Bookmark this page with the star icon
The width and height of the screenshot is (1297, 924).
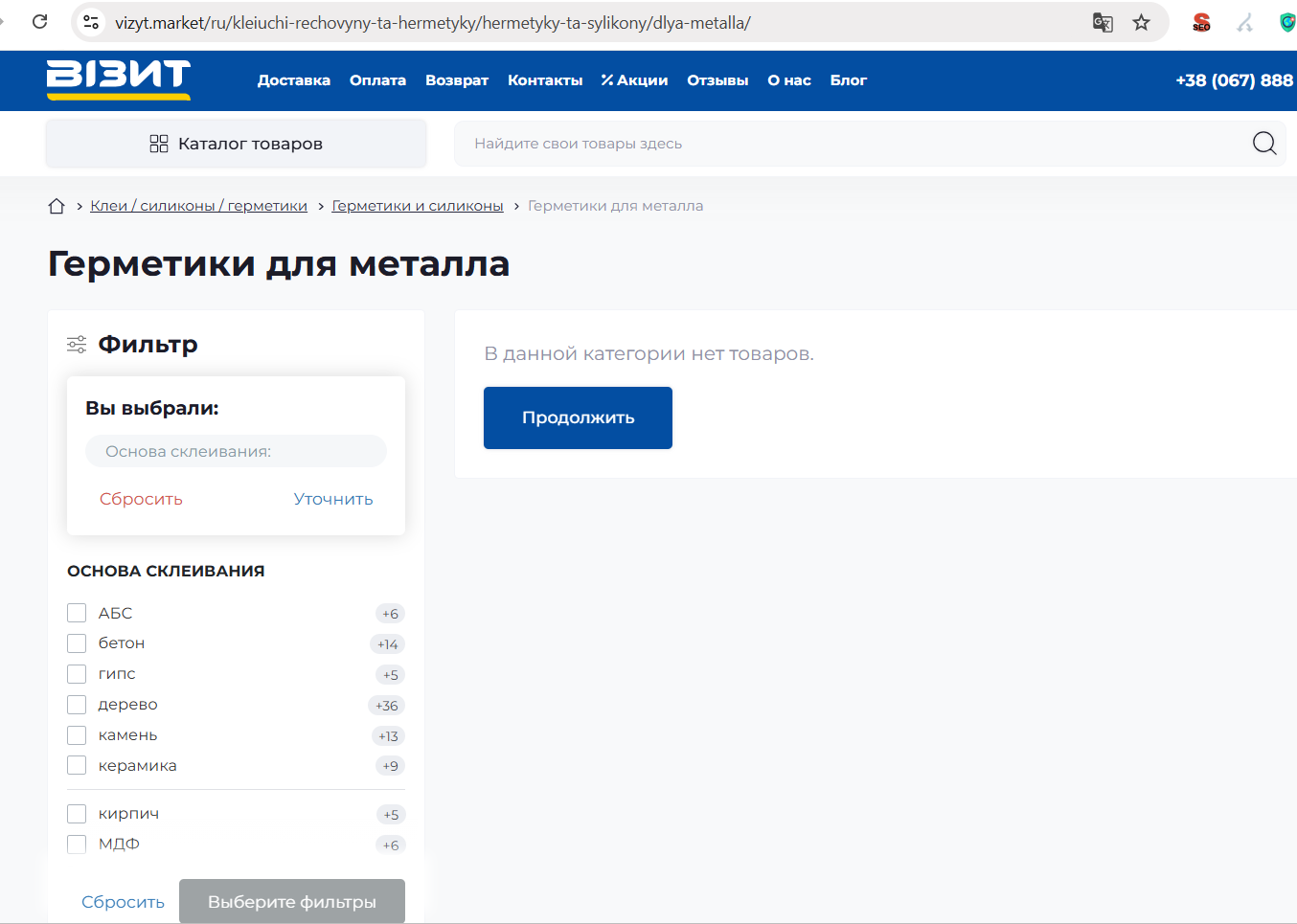click(1141, 22)
